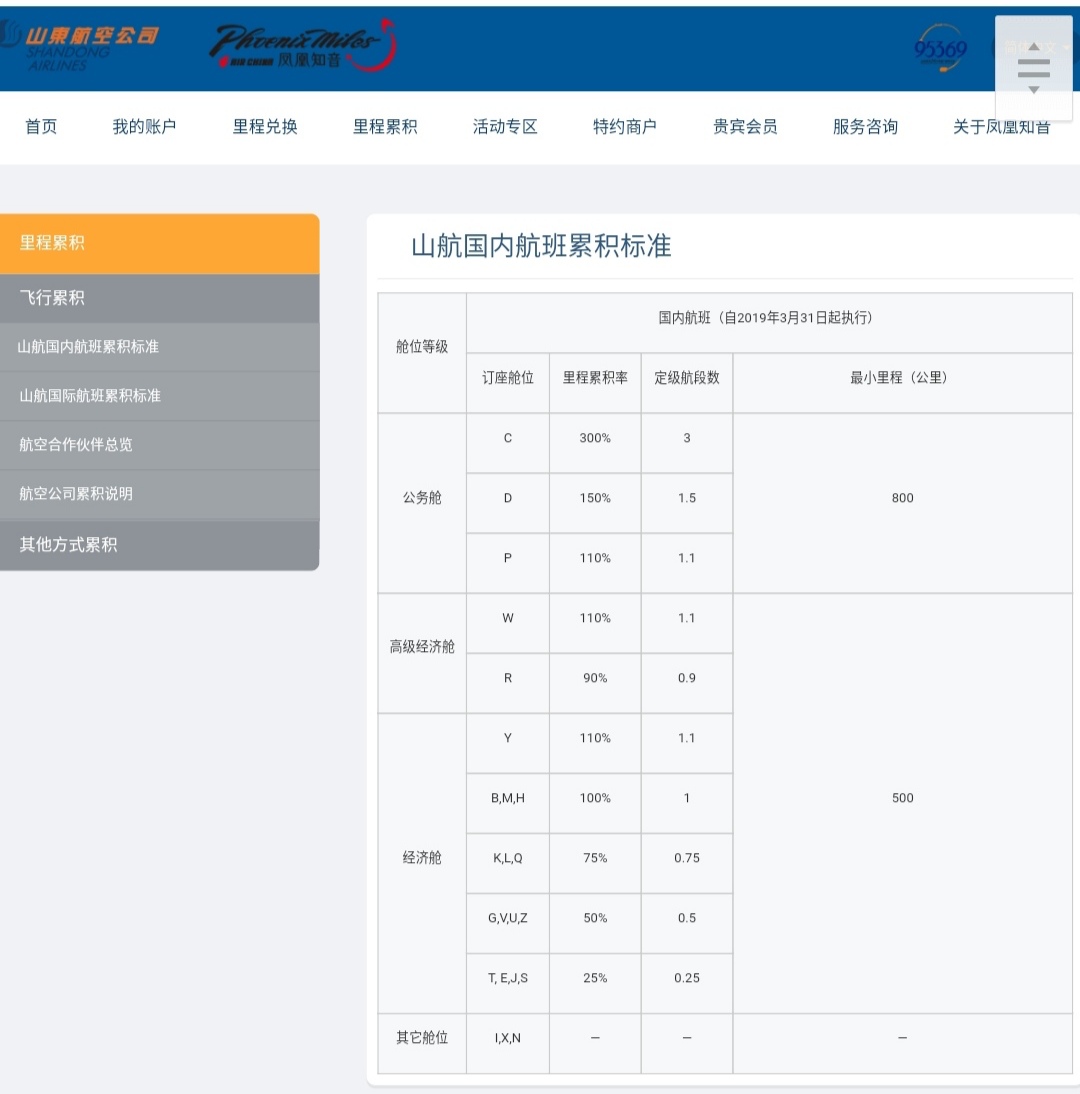Open 山航国内航班累积标准 sidebar link
The image size is (1080, 1094).
point(160,347)
